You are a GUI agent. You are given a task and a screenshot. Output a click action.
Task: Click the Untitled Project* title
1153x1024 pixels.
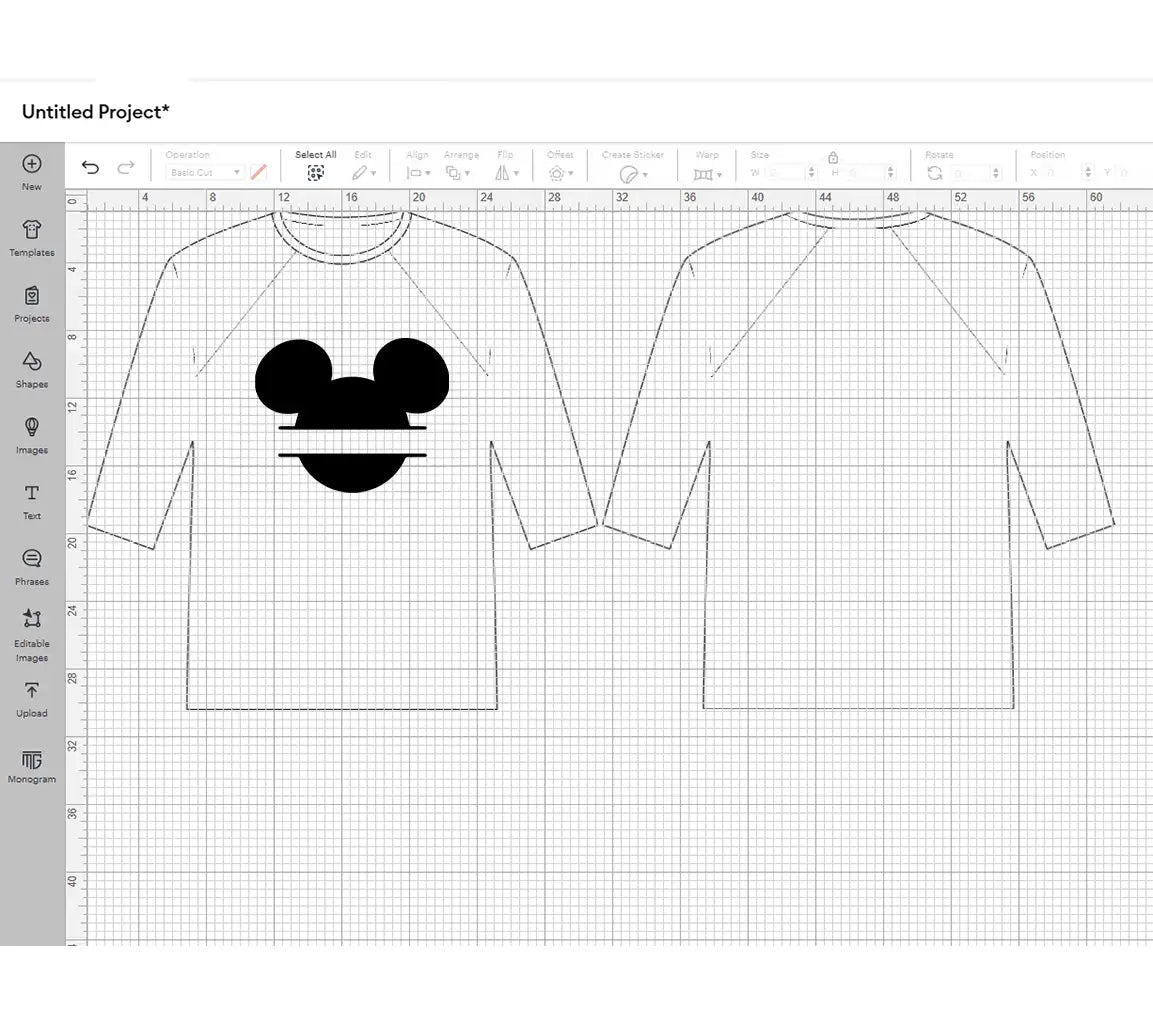pos(96,112)
